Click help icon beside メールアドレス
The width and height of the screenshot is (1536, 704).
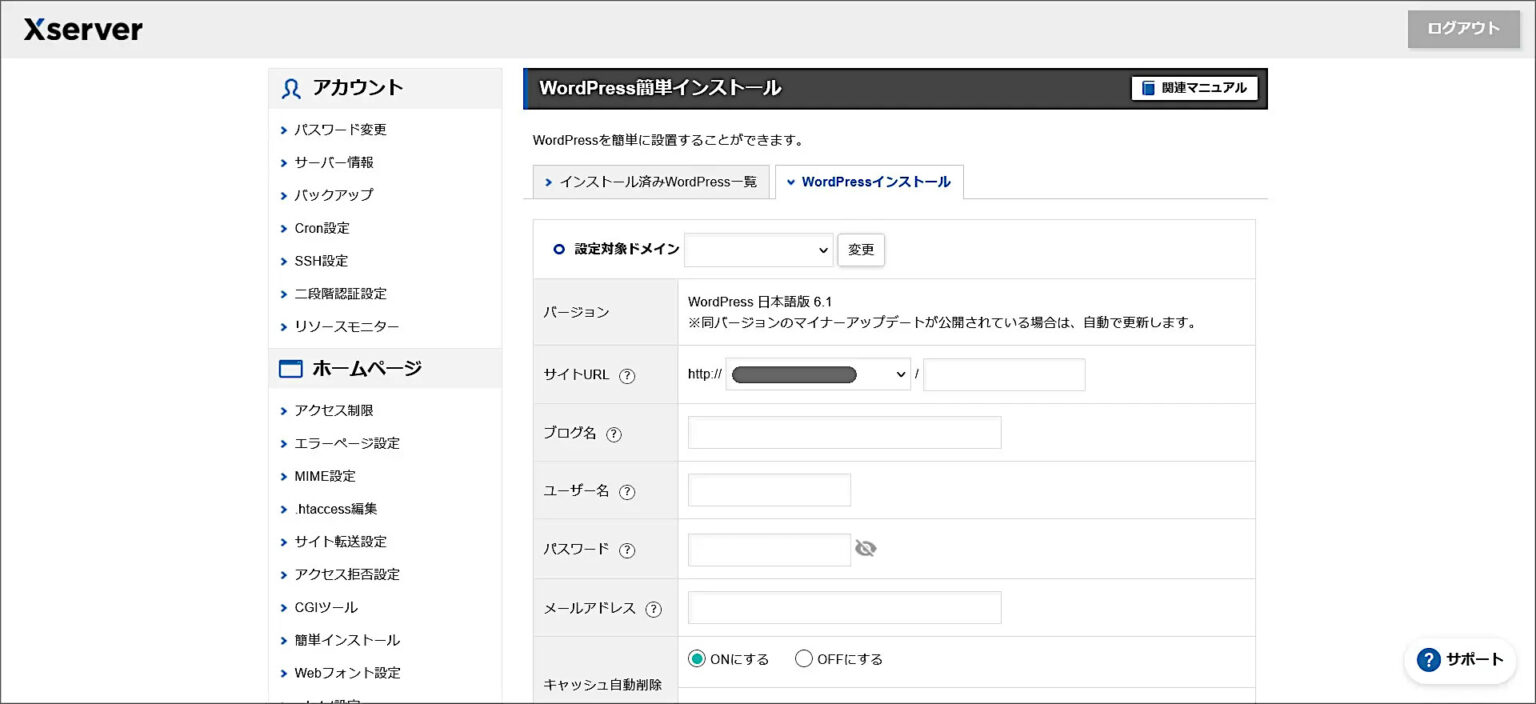coord(653,609)
